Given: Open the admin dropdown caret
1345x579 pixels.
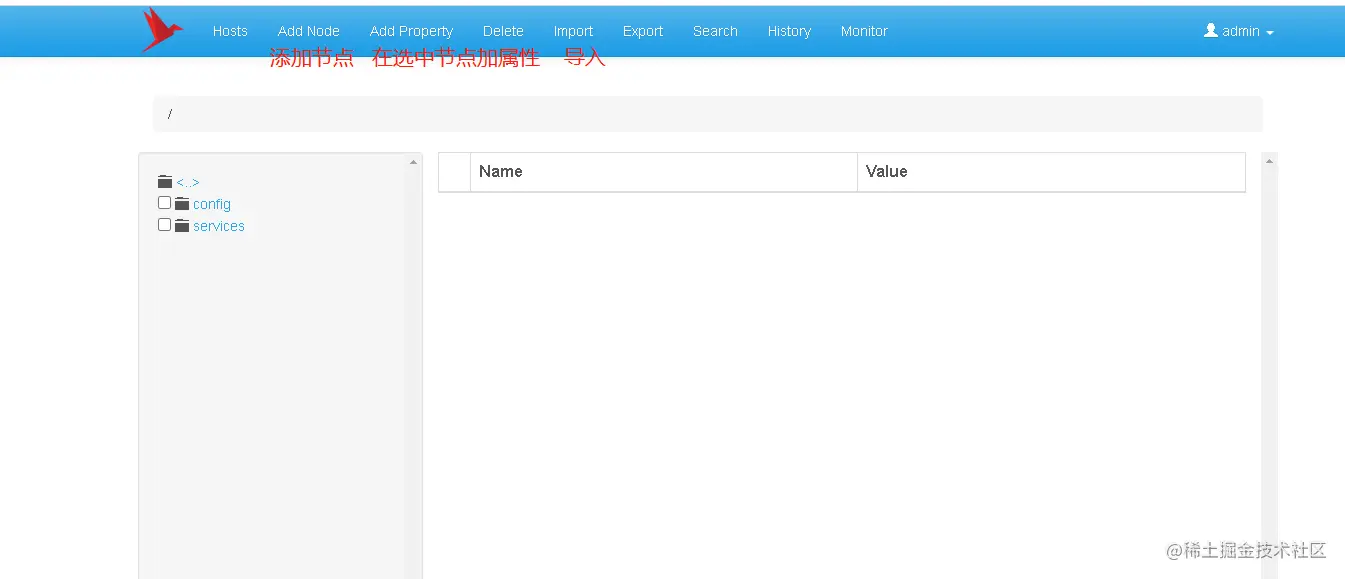Looking at the screenshot, I should 1270,33.
